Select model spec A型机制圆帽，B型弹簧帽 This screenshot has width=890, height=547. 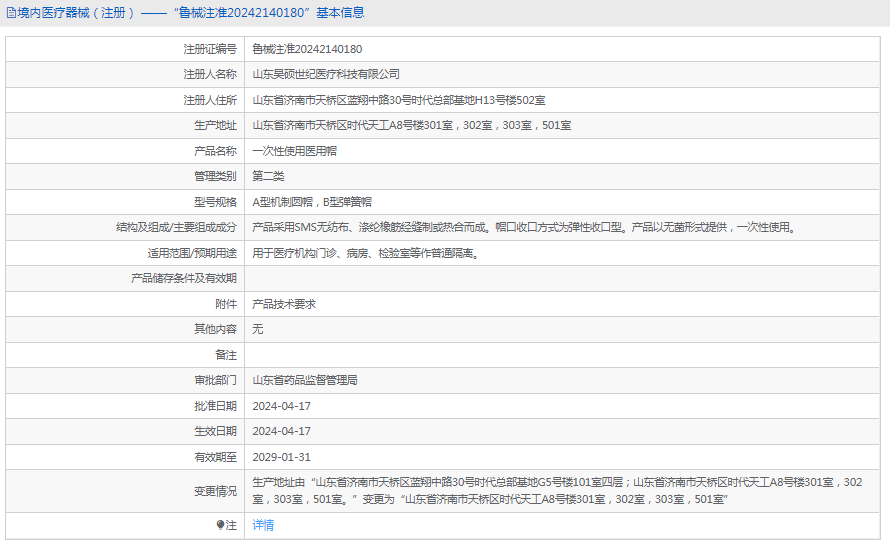312,202
